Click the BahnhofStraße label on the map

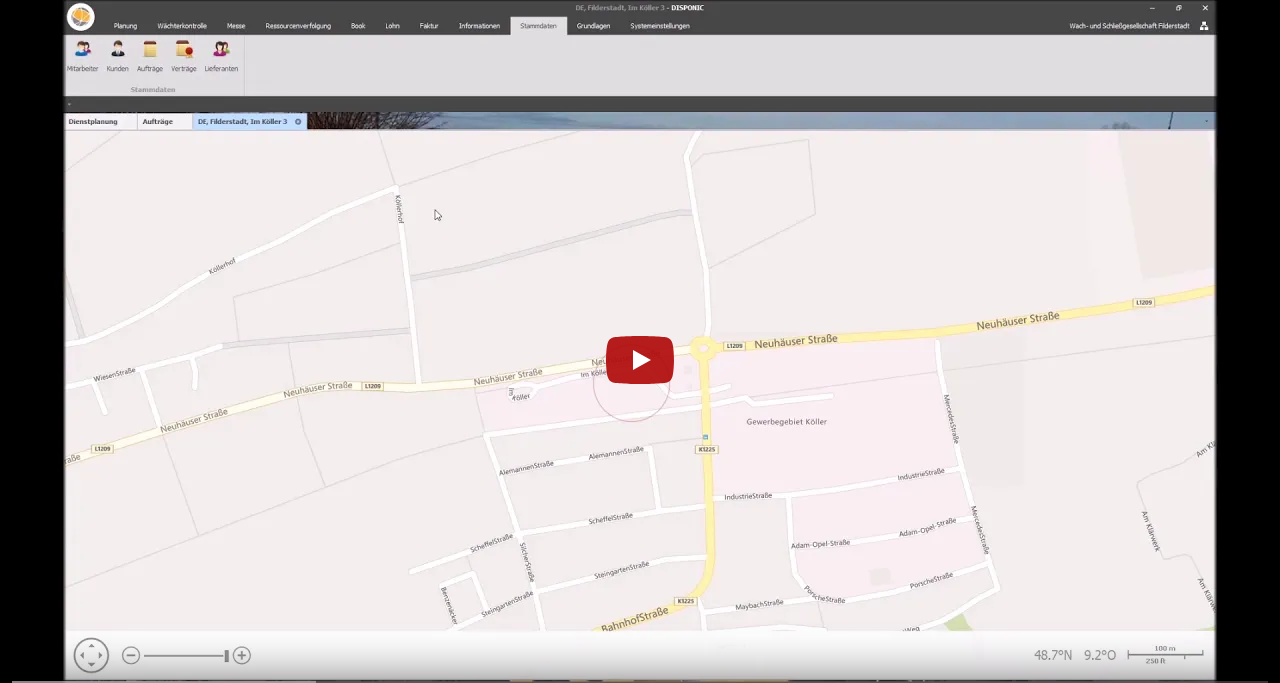click(x=634, y=619)
